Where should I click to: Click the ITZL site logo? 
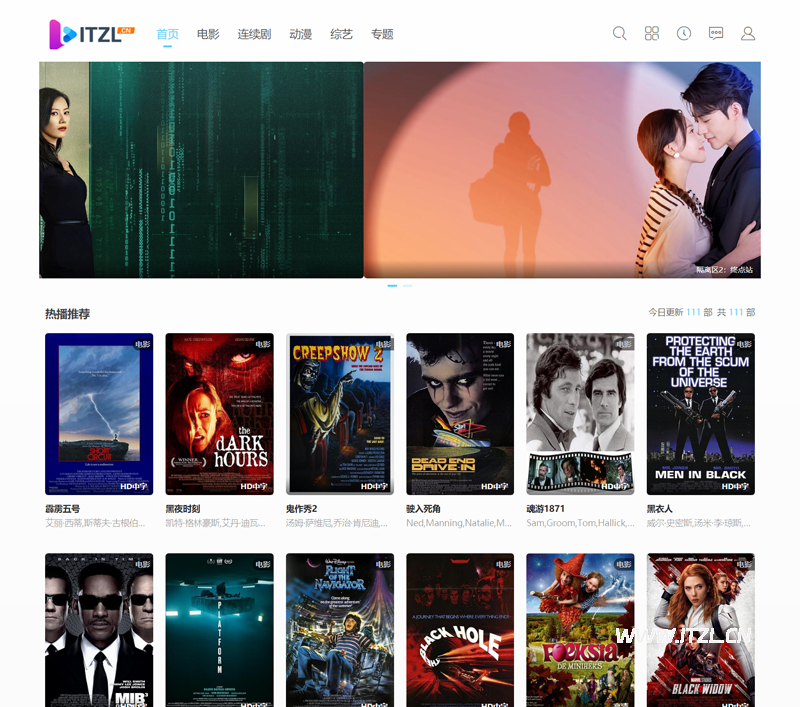[92, 34]
